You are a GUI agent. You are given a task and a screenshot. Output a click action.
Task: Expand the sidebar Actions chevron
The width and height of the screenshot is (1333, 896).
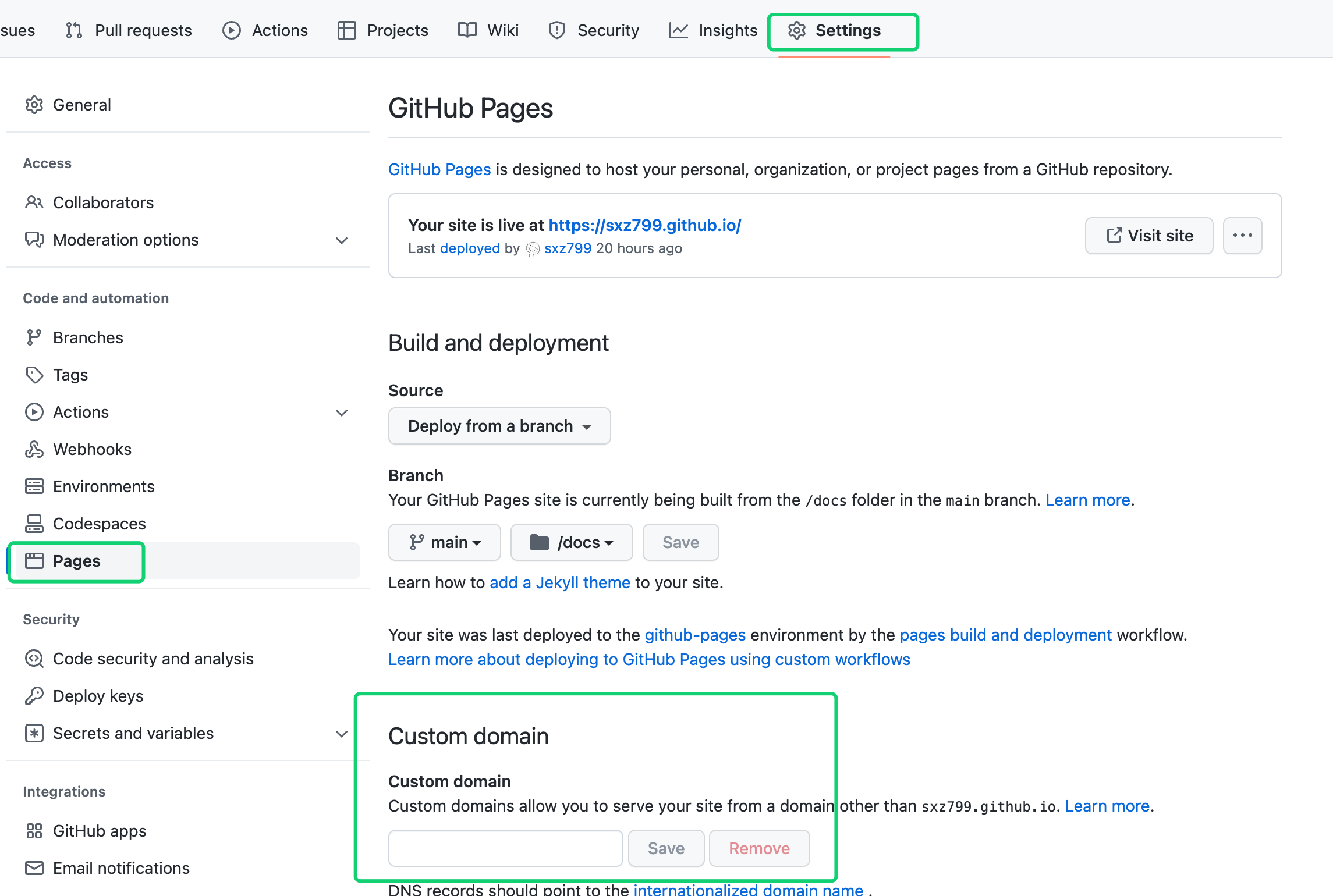342,413
